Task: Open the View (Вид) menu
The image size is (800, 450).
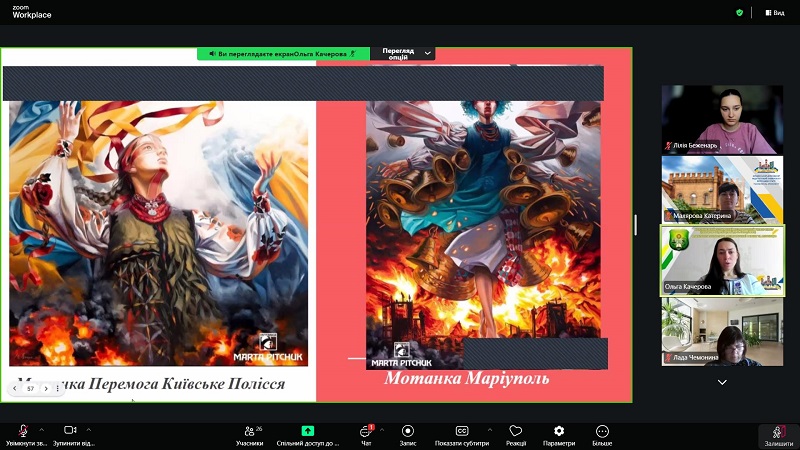Action: pyautogui.click(x=775, y=13)
